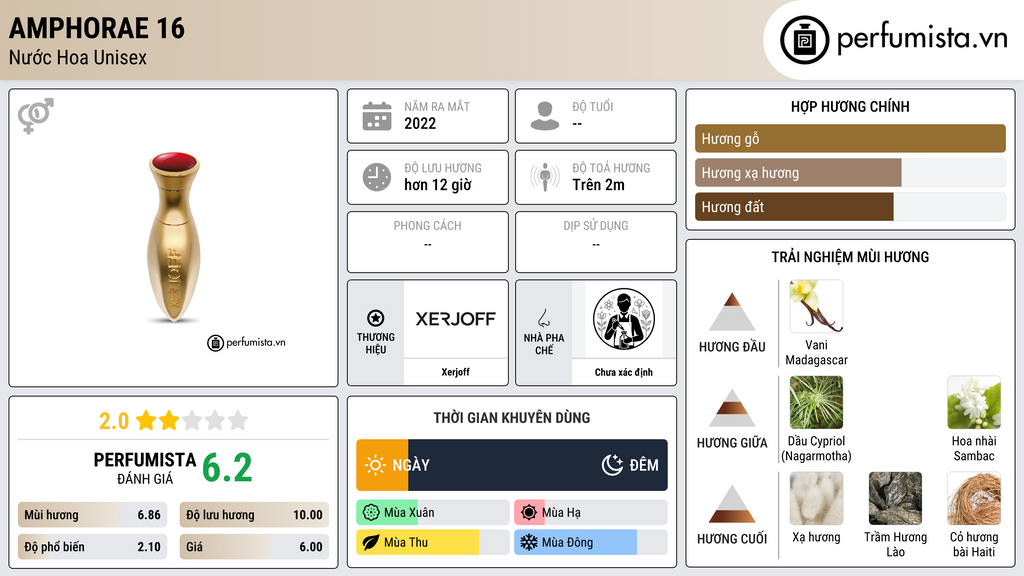Click the person silhouette age icon

pos(545,116)
